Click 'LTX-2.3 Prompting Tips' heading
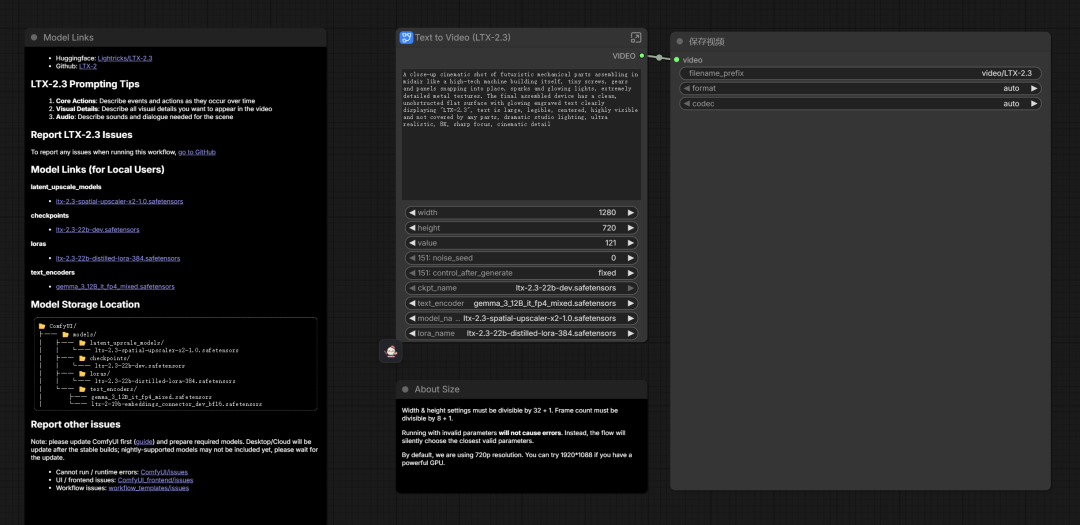Viewport: 1080px width, 525px height. [85, 84]
